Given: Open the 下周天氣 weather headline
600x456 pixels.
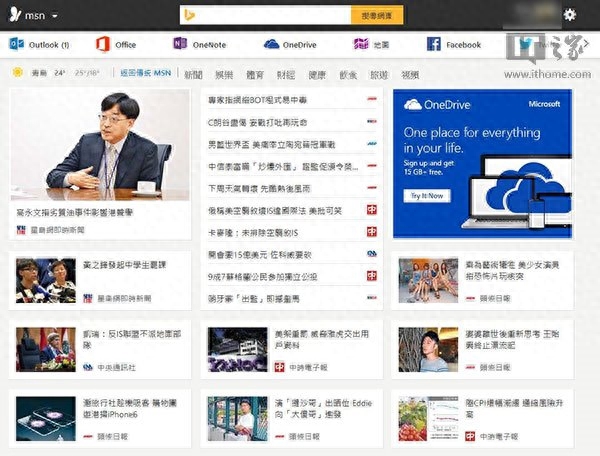Looking at the screenshot, I should pos(259,189).
